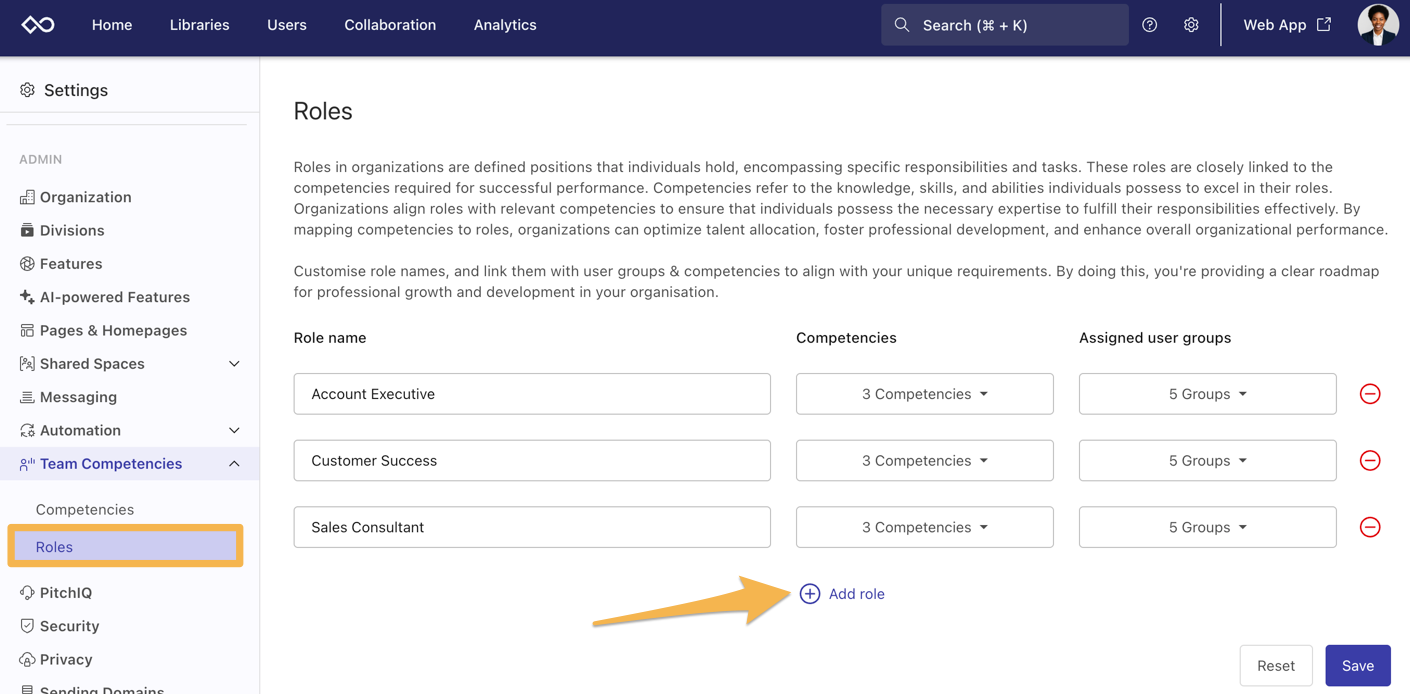Delete the Customer Success role row

[1369, 461]
